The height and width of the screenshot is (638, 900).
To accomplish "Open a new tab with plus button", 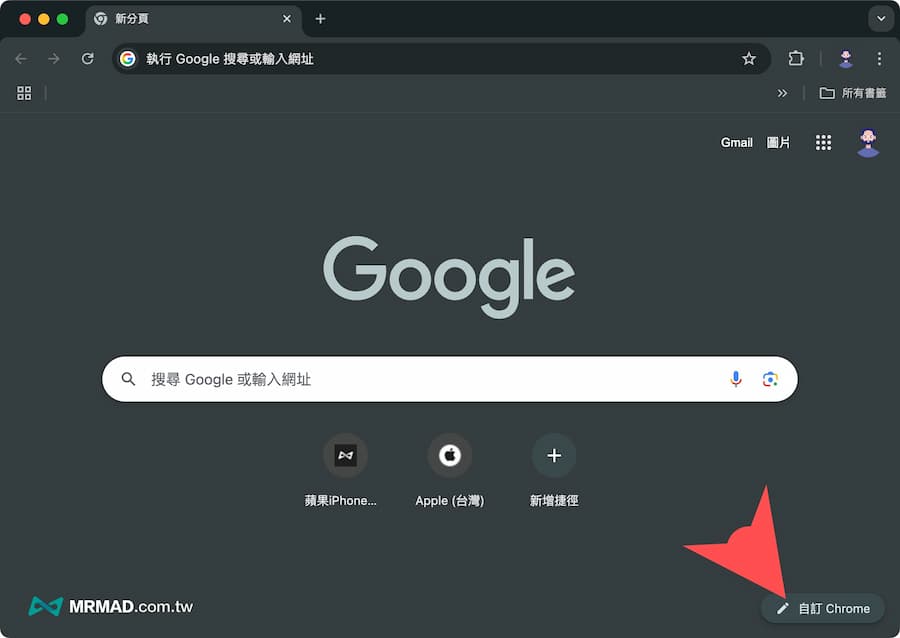I will 320,19.
